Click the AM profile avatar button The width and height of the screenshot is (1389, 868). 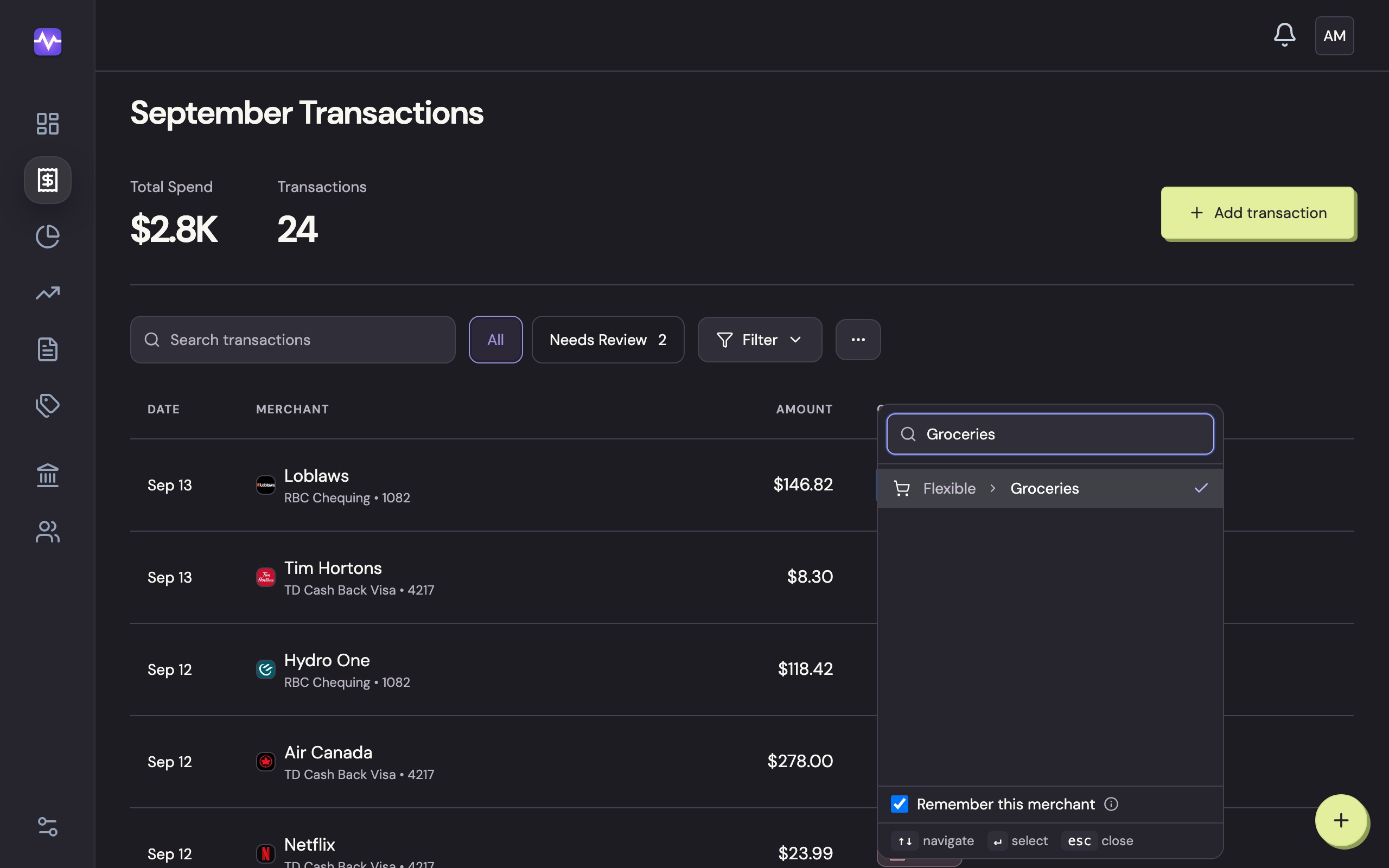pyautogui.click(x=1335, y=36)
